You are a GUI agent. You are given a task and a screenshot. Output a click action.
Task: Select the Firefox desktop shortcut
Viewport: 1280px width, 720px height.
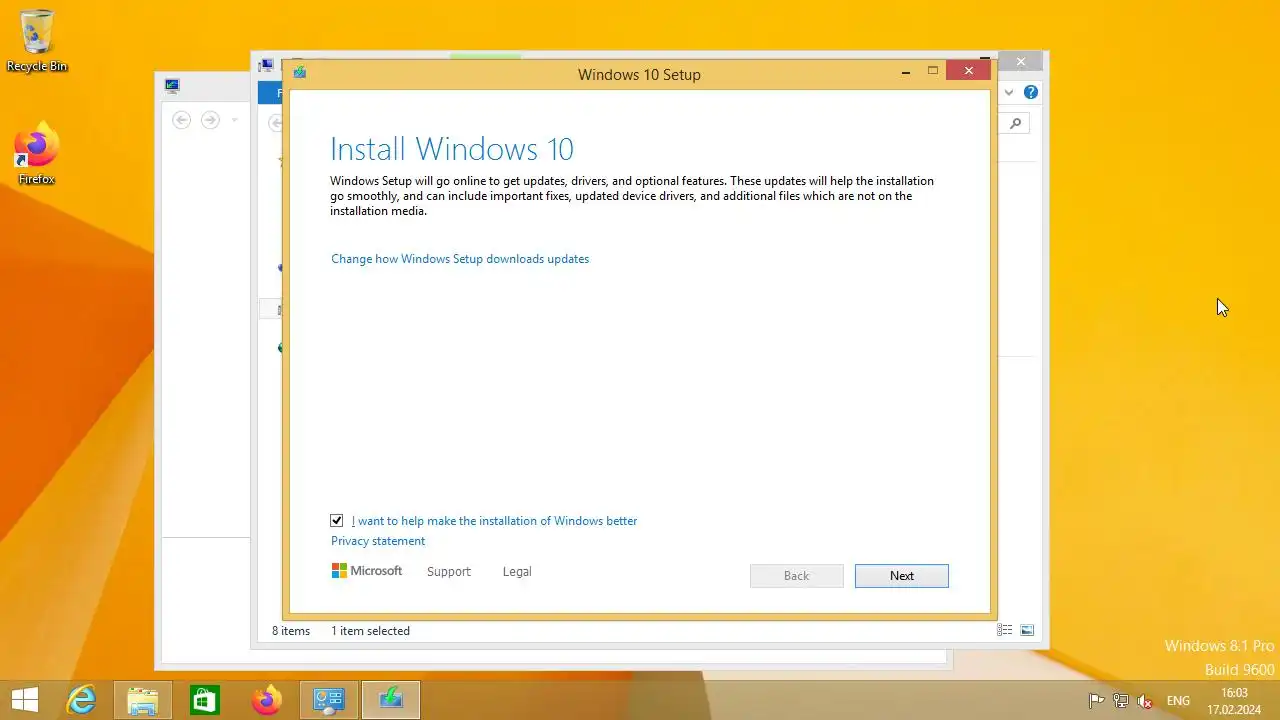(37, 155)
